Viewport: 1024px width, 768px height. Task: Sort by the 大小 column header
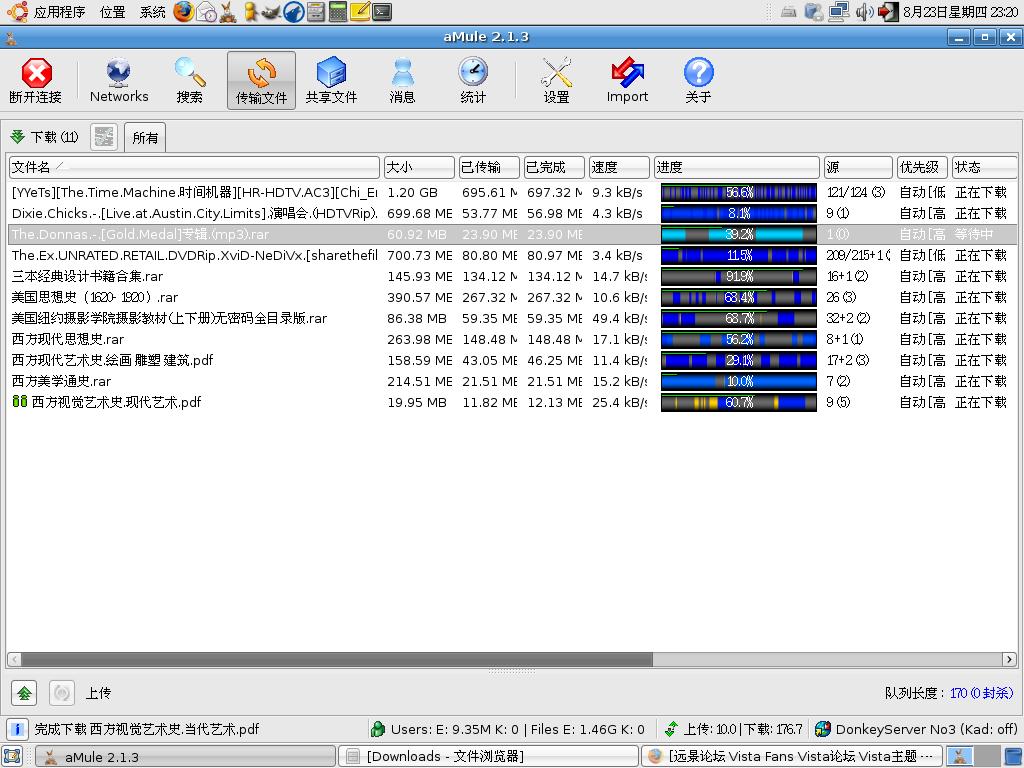pyautogui.click(x=419, y=167)
